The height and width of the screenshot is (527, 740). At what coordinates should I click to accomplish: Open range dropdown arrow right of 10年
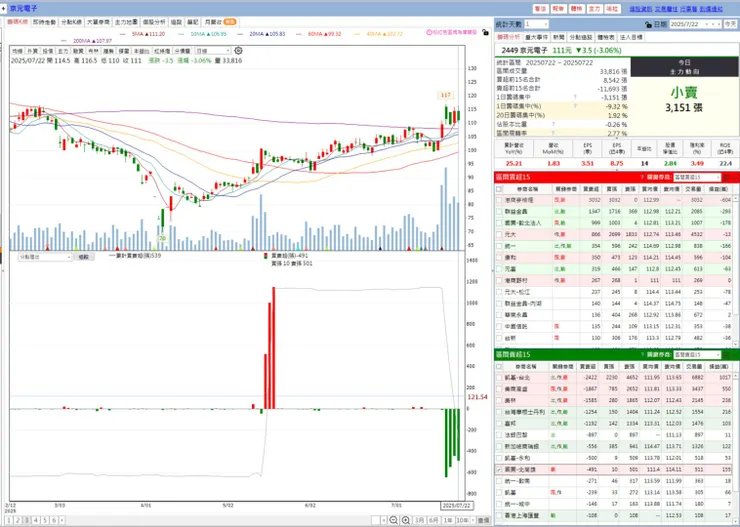(472, 520)
